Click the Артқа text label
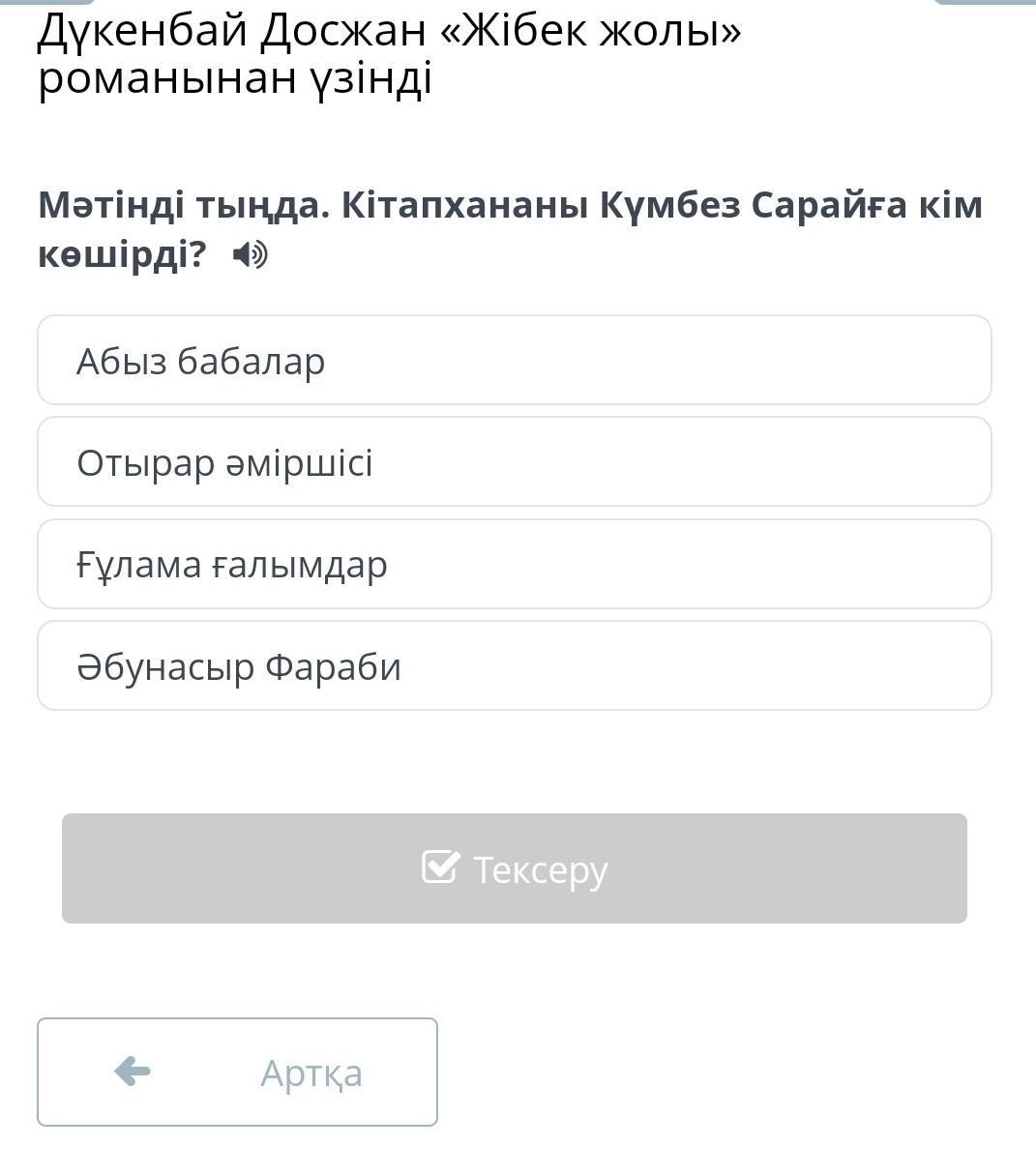The height and width of the screenshot is (1176, 1036). [x=311, y=1073]
